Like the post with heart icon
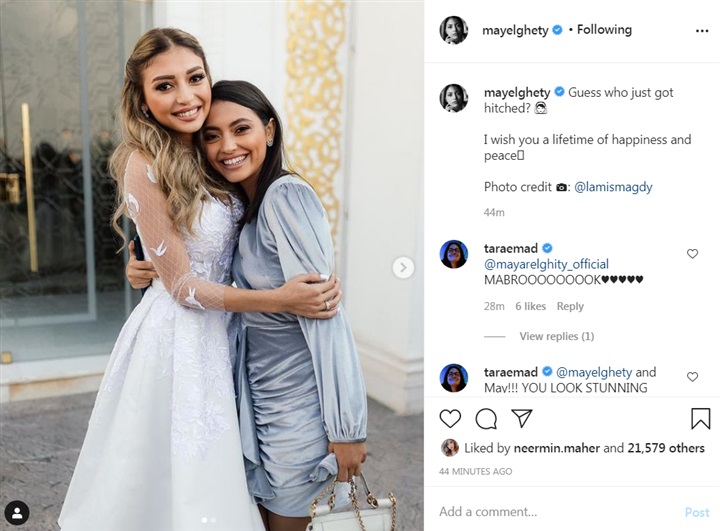This screenshot has width=720, height=531. [450, 418]
